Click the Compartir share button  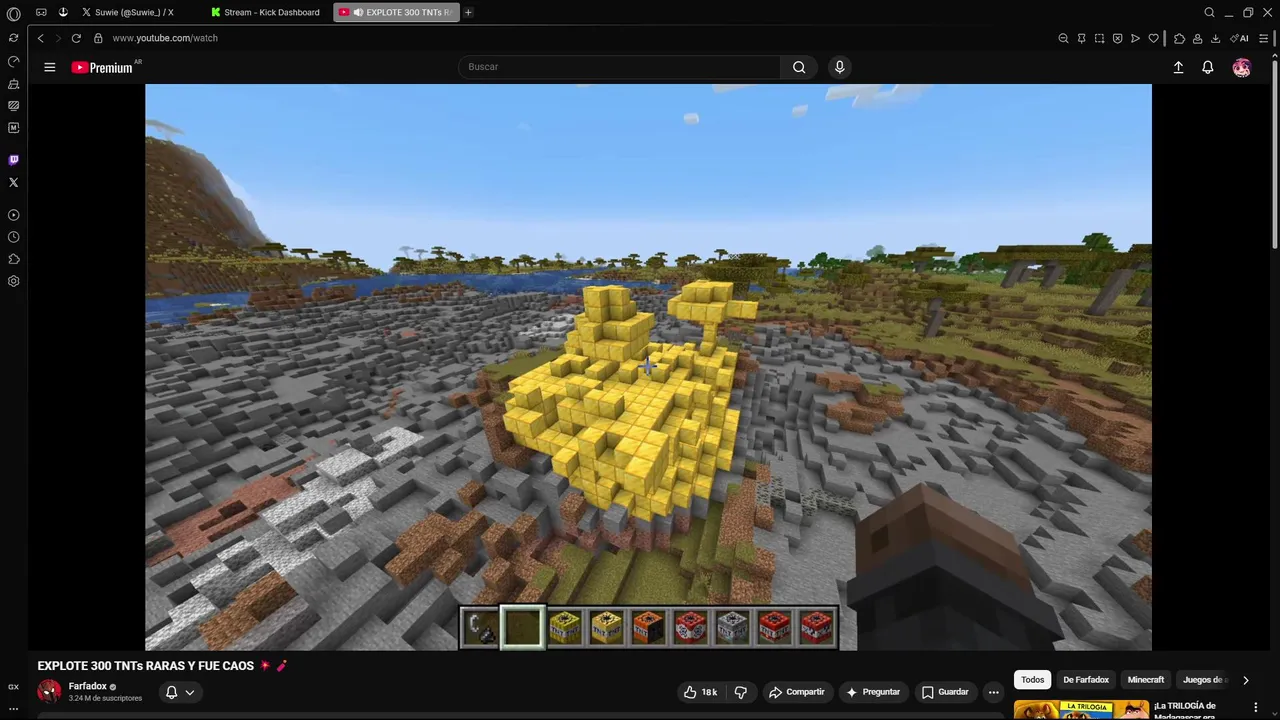(796, 692)
